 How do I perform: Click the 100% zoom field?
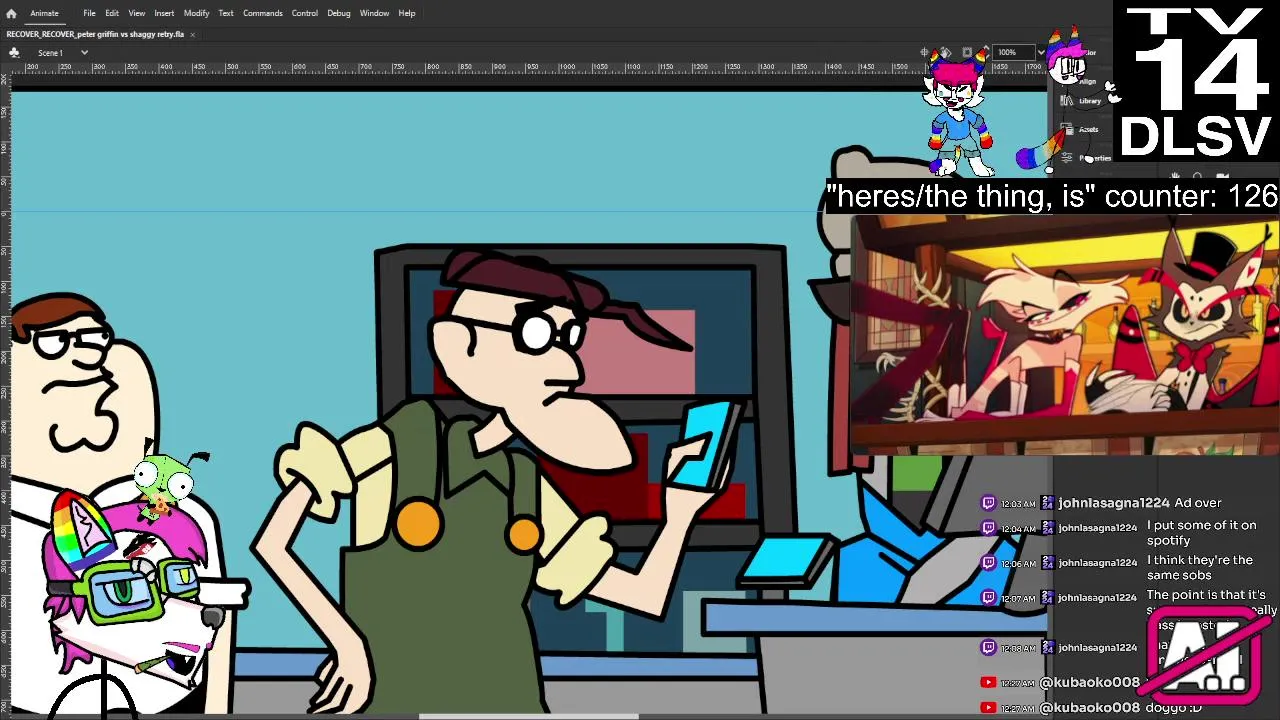(x=1013, y=52)
